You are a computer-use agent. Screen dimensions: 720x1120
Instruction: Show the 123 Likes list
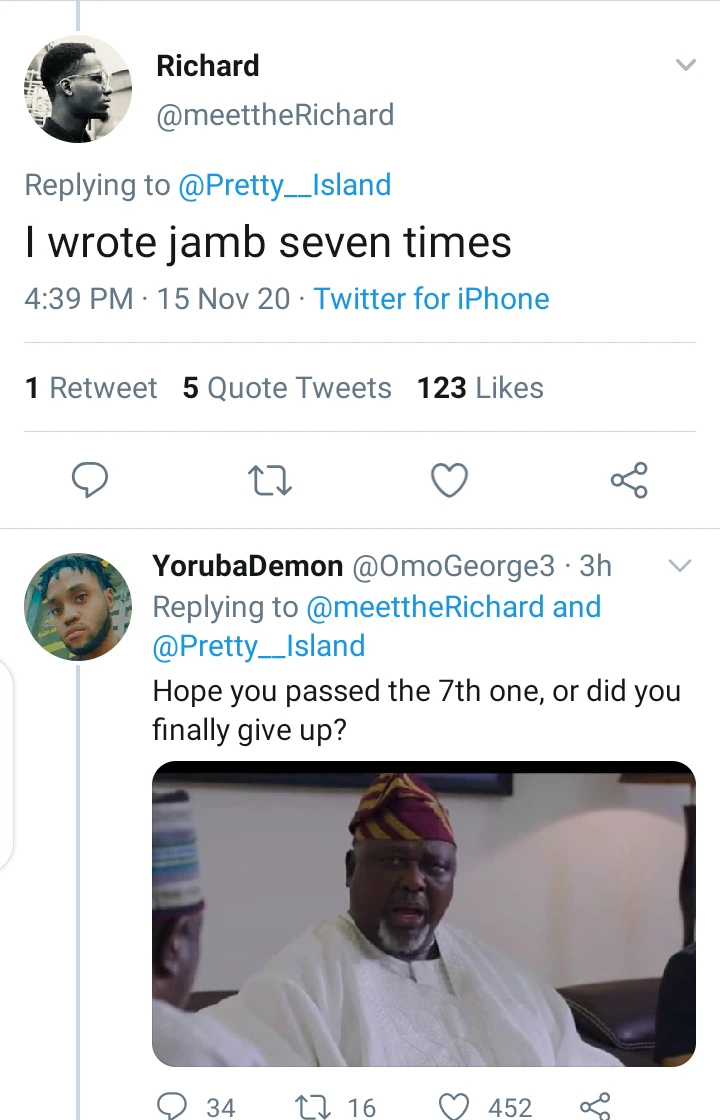(480, 388)
